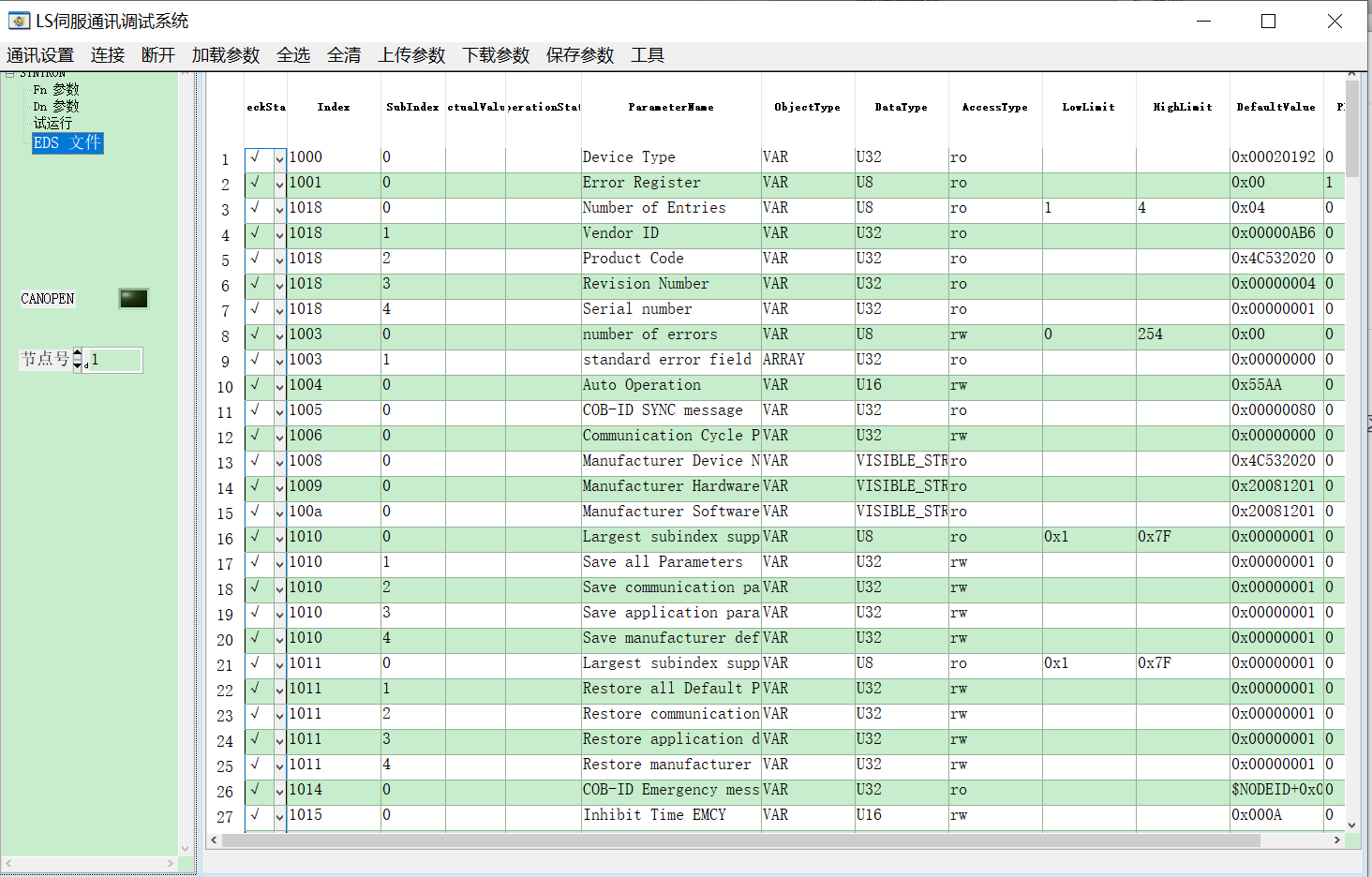Screen dimensions: 1372x877
Task: Click the CANOPEN status indicator light
Action: click(132, 297)
